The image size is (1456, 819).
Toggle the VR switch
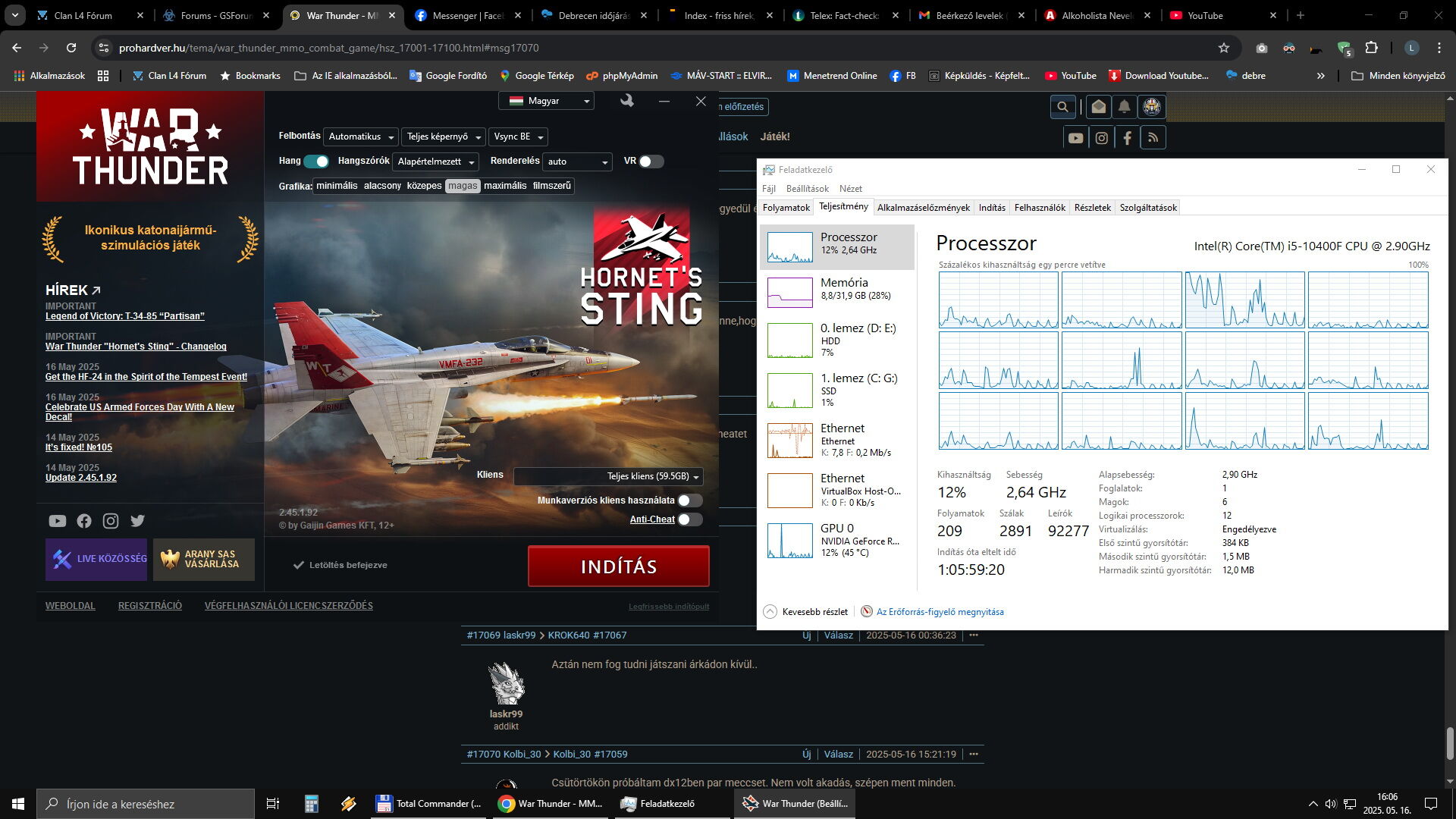651,162
